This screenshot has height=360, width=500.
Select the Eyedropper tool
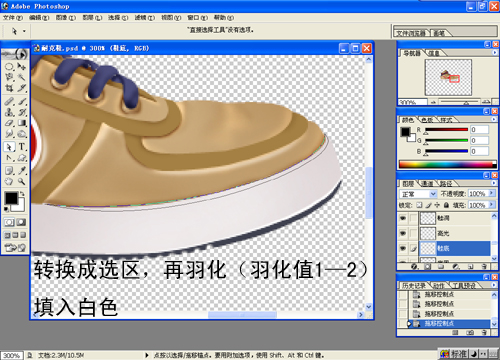tap(21, 170)
